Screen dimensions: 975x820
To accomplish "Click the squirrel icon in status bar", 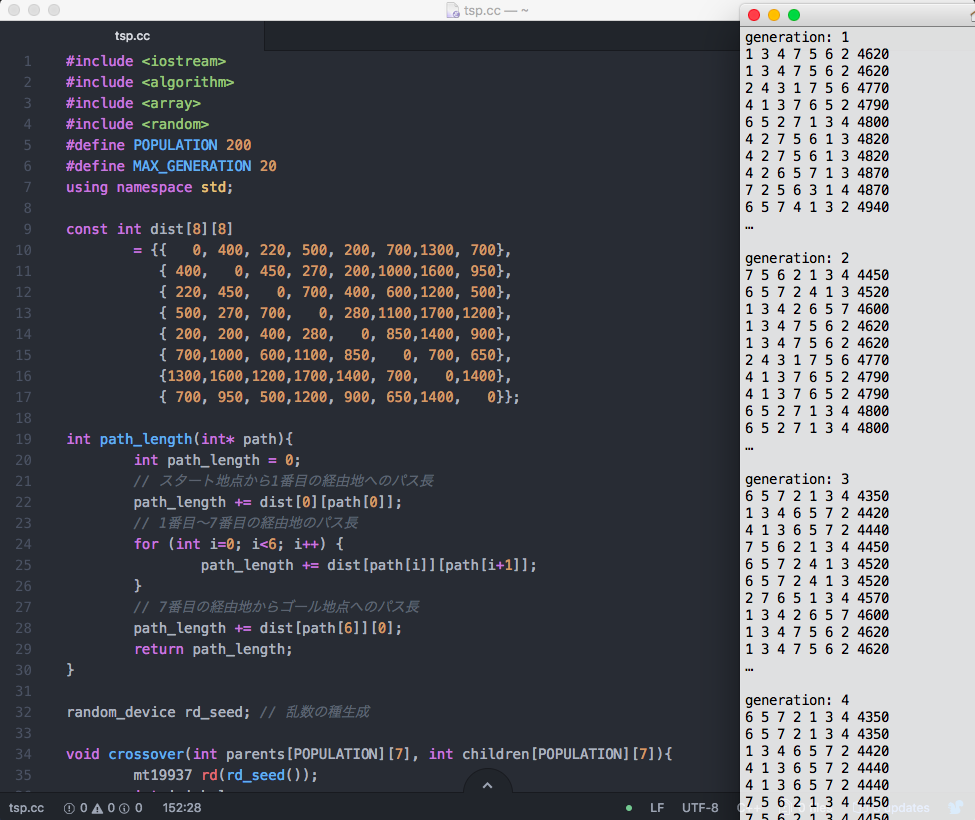I will pos(956,808).
